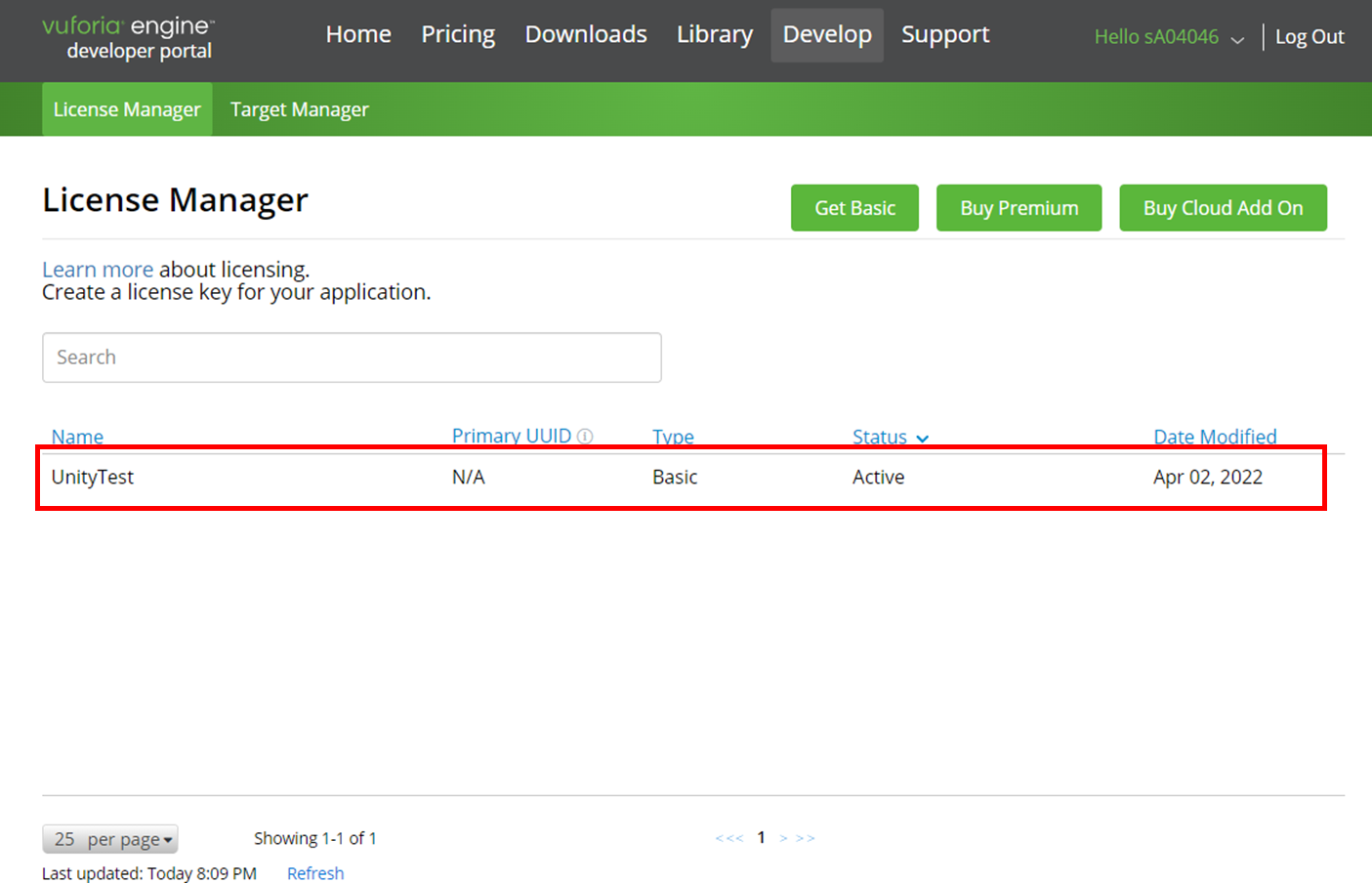Click the N/A UUID cell

pos(469,478)
